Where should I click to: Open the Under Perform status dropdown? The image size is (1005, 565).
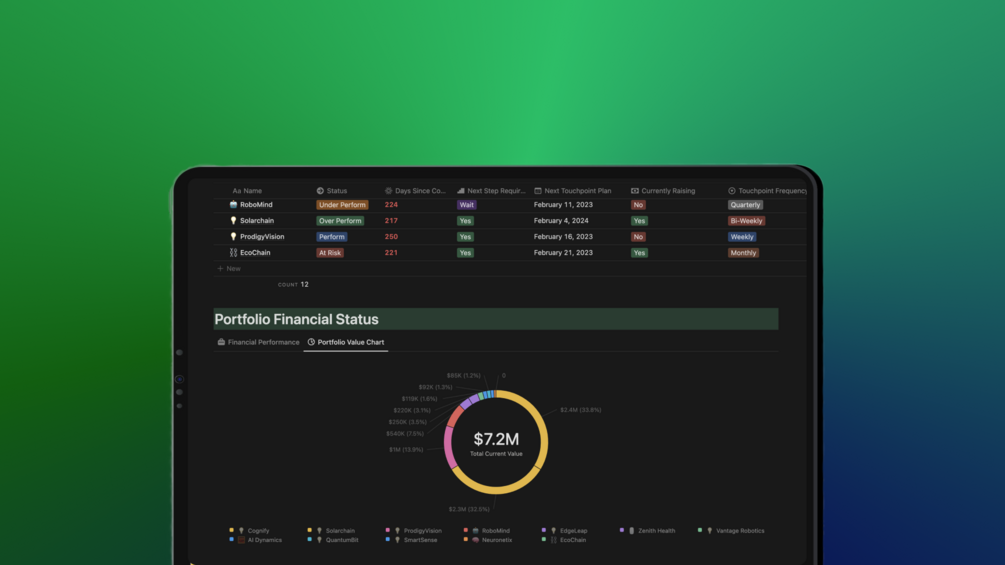click(342, 205)
